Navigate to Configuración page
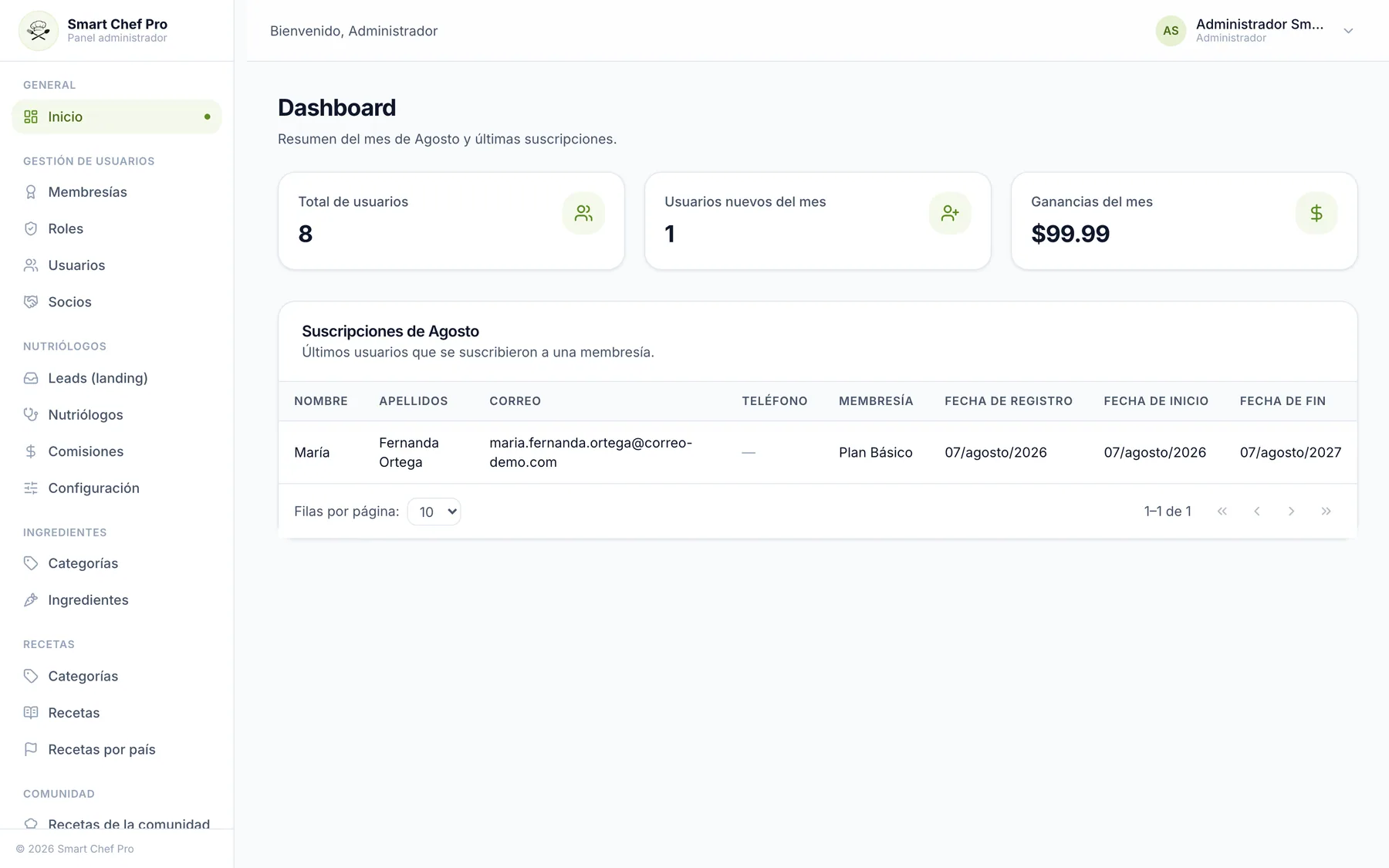The height and width of the screenshot is (868, 1389). pos(117,488)
